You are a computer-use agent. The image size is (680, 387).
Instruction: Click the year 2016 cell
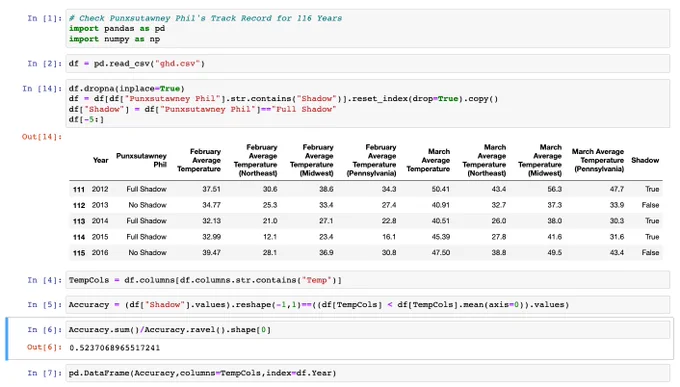(x=100, y=253)
